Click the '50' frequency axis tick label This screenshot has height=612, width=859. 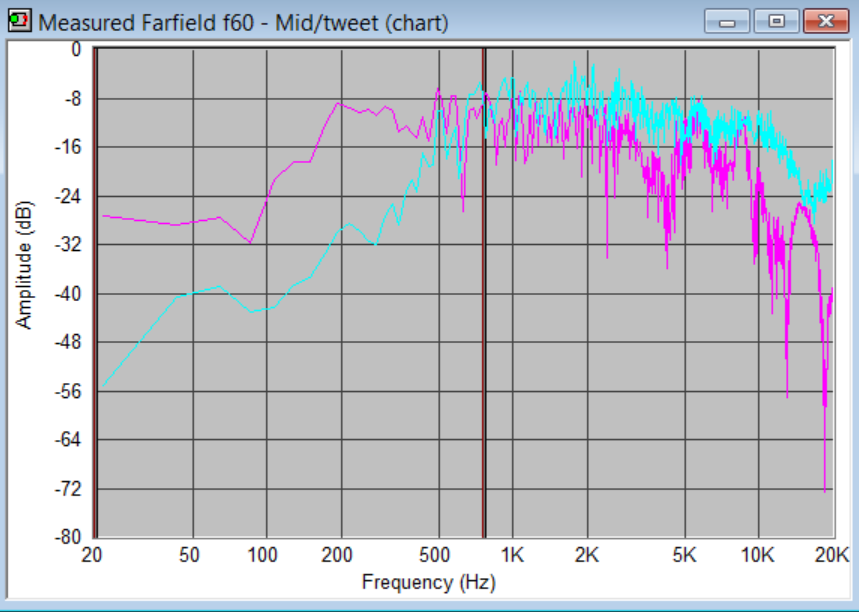pyautogui.click(x=189, y=556)
